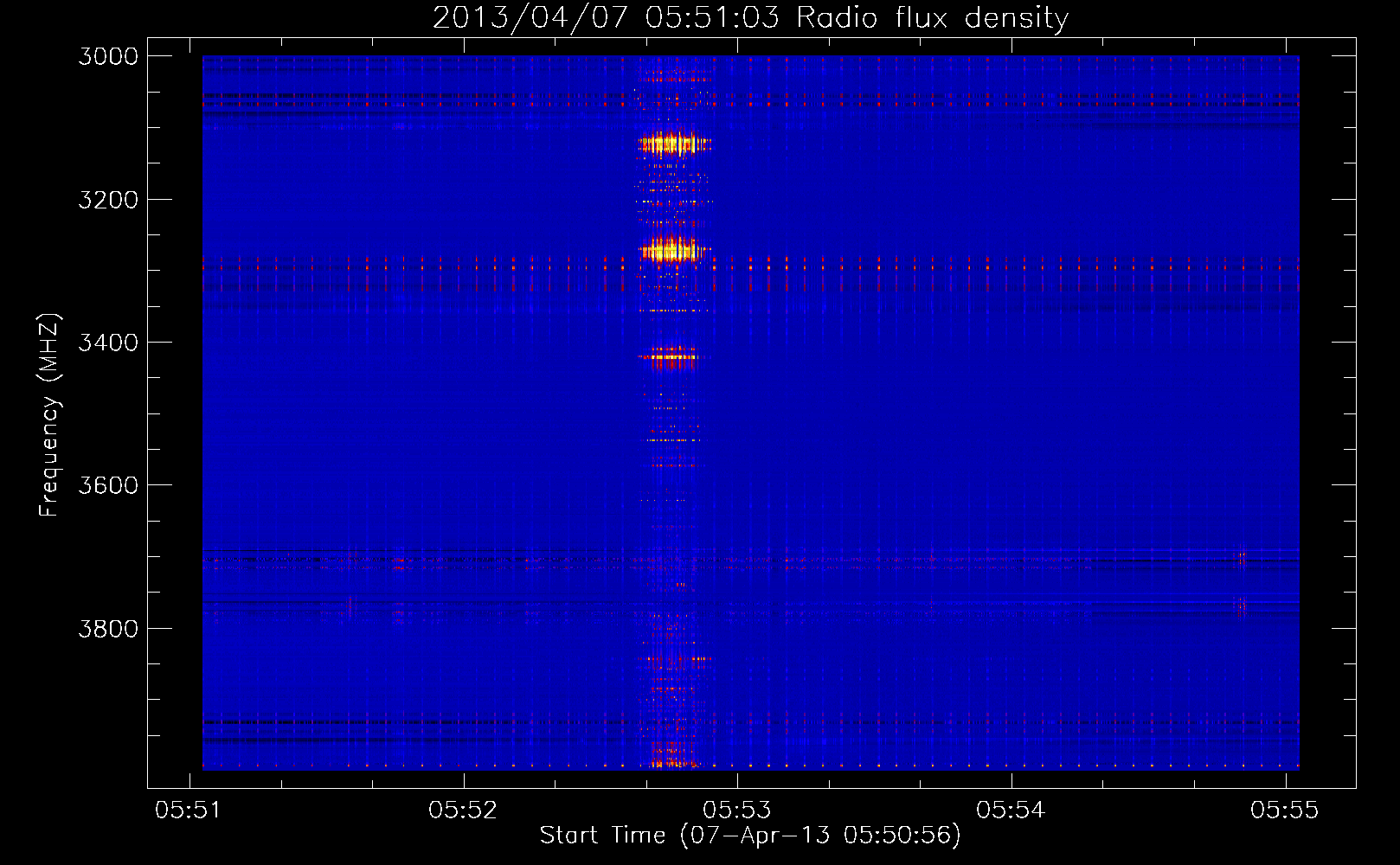Click the 'Start Time (07-Apr-13 05:50:56)' axis title

[750, 836]
